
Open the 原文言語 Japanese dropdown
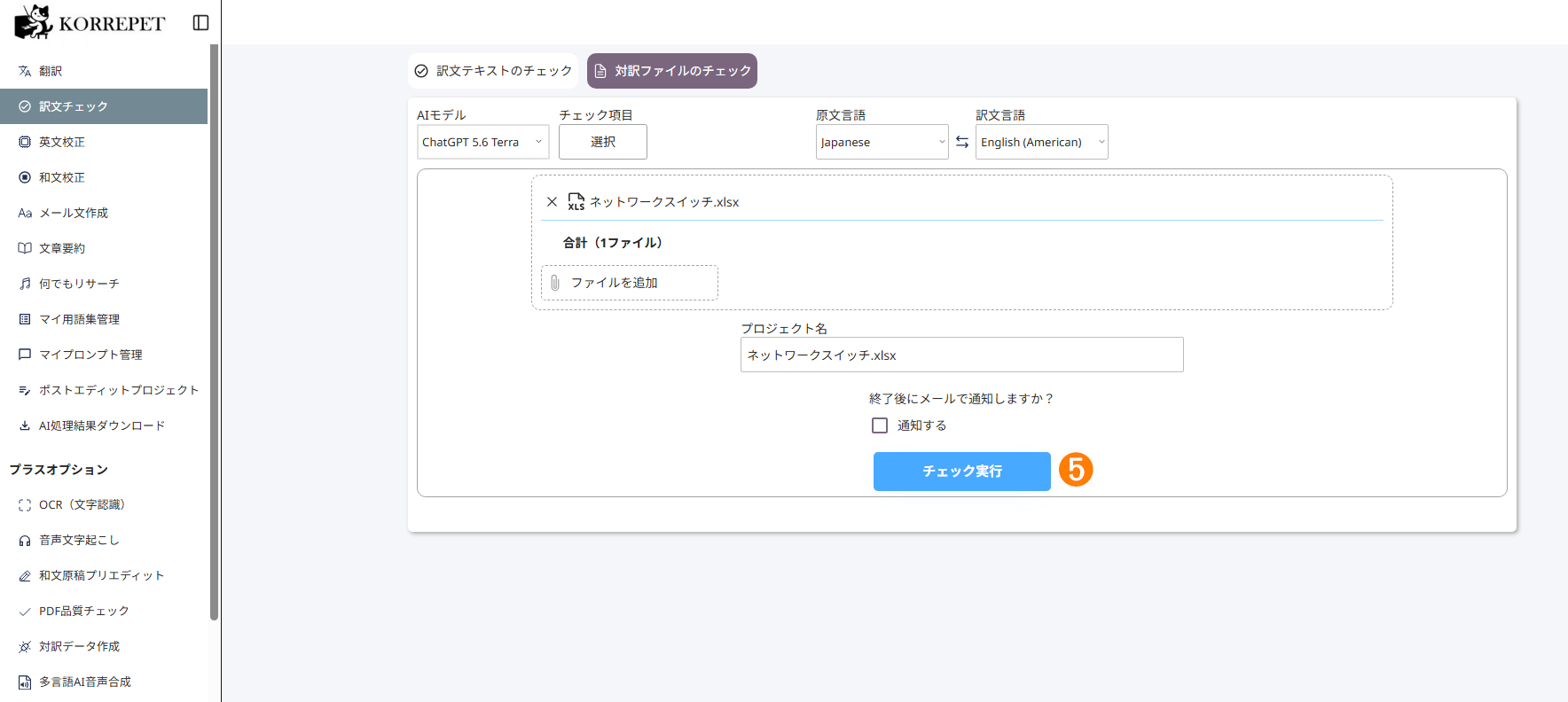point(882,142)
